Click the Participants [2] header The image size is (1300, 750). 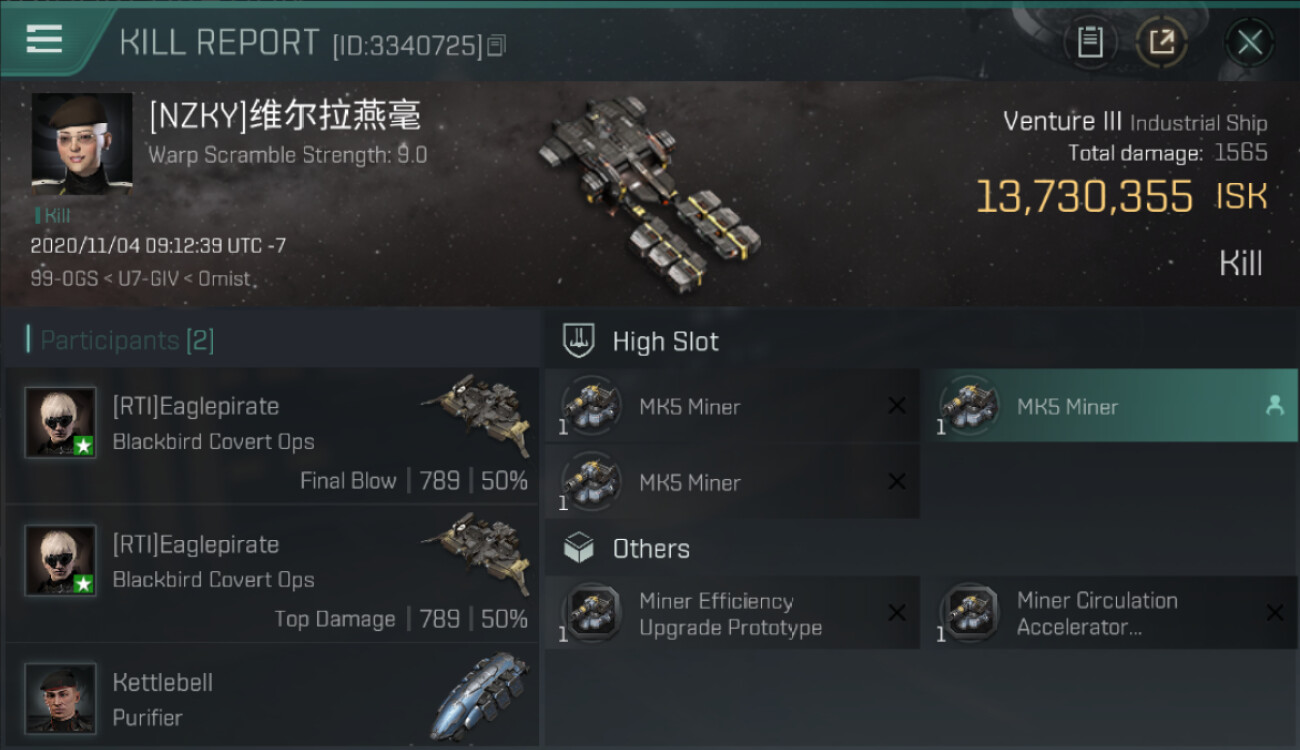pyautogui.click(x=127, y=340)
